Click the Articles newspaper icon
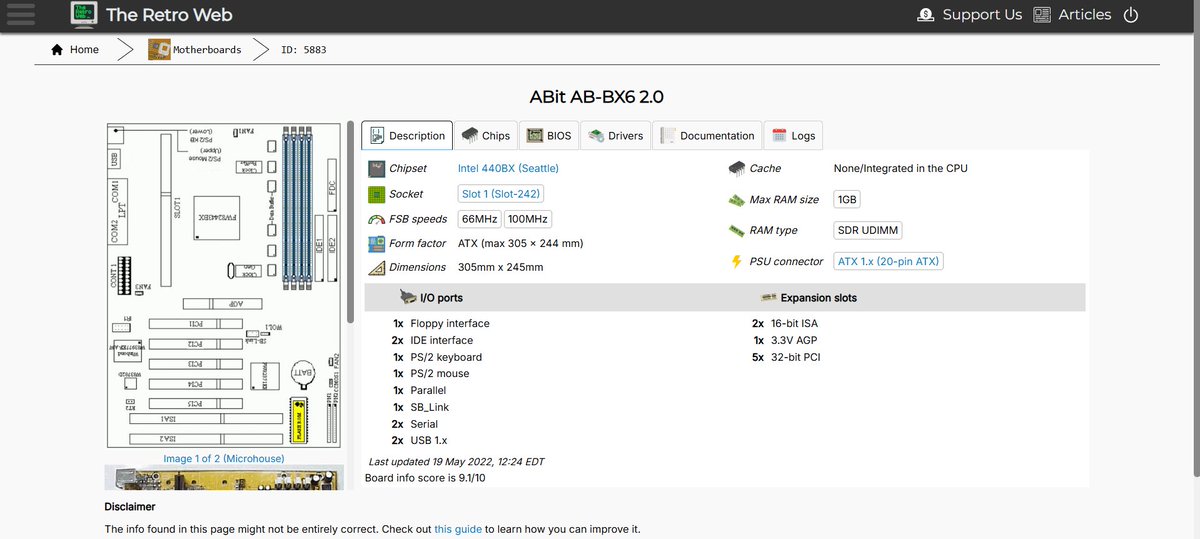 point(1042,14)
